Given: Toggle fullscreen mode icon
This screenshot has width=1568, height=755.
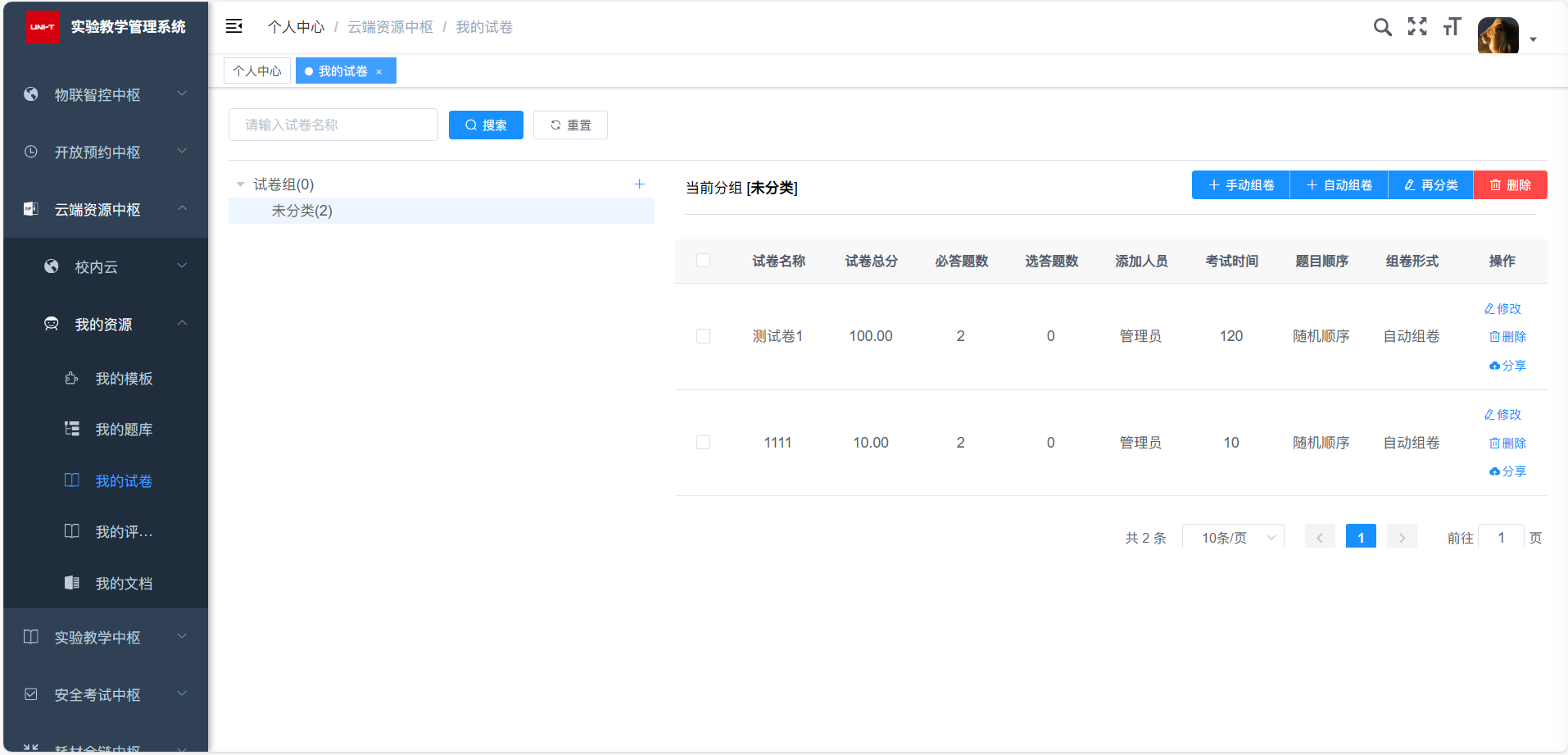Looking at the screenshot, I should 1417,27.
